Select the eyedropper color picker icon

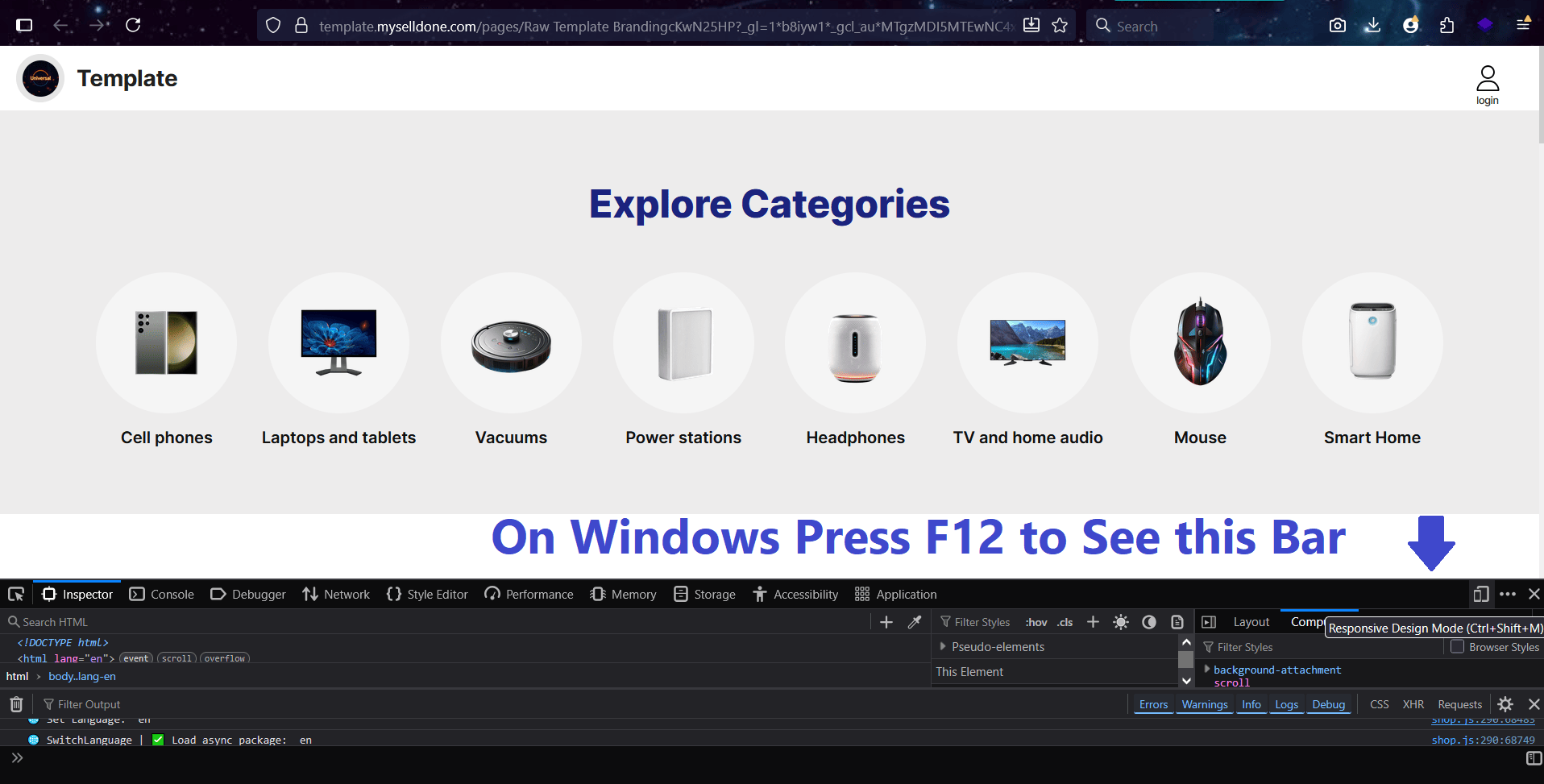(915, 622)
